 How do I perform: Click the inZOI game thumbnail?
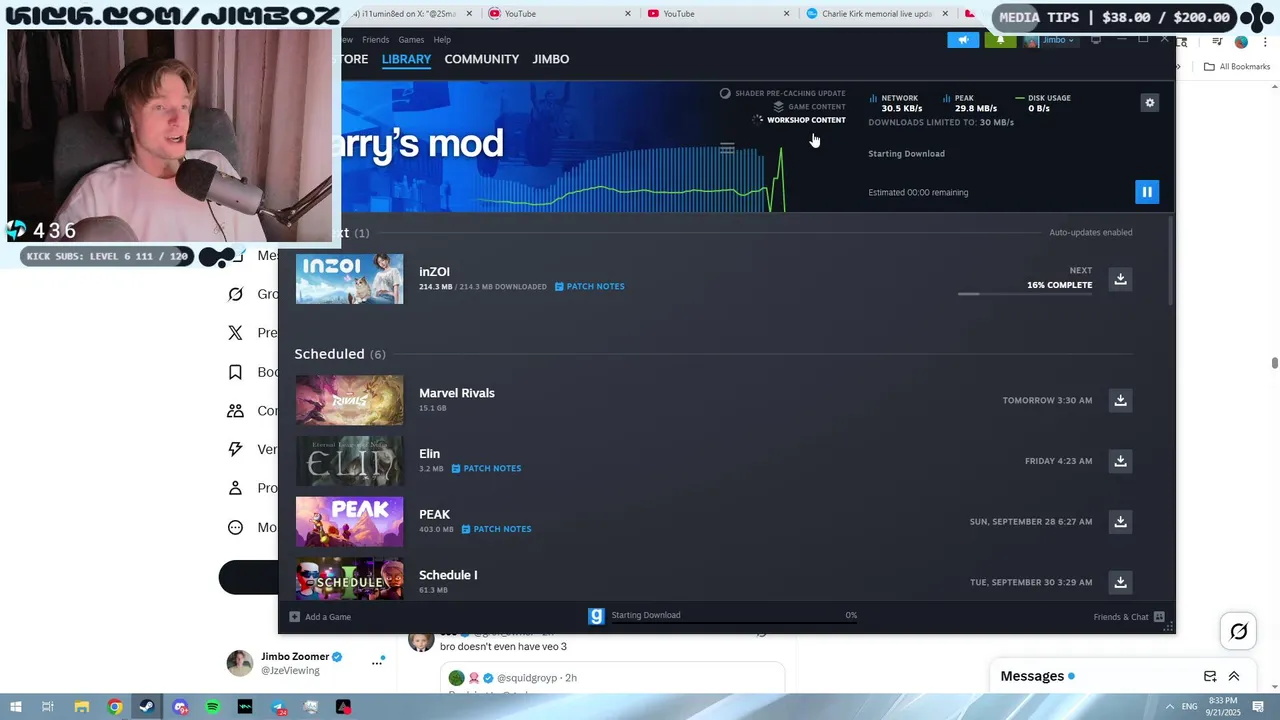tap(349, 279)
